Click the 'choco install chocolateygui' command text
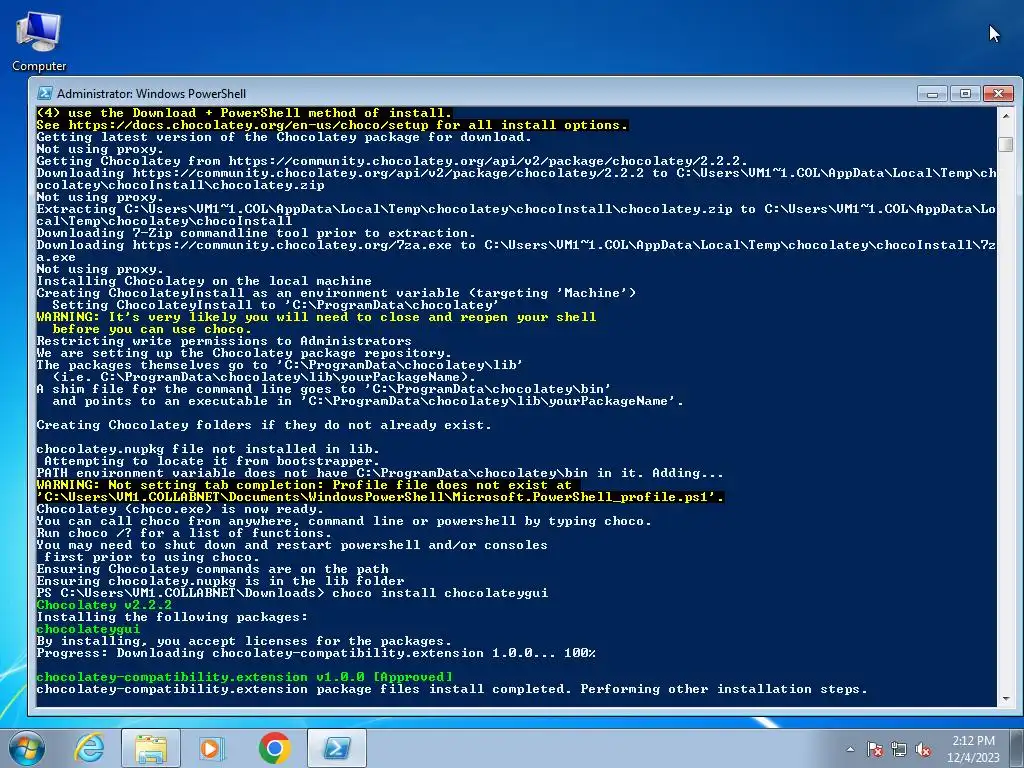The width and height of the screenshot is (1024, 768). point(440,593)
